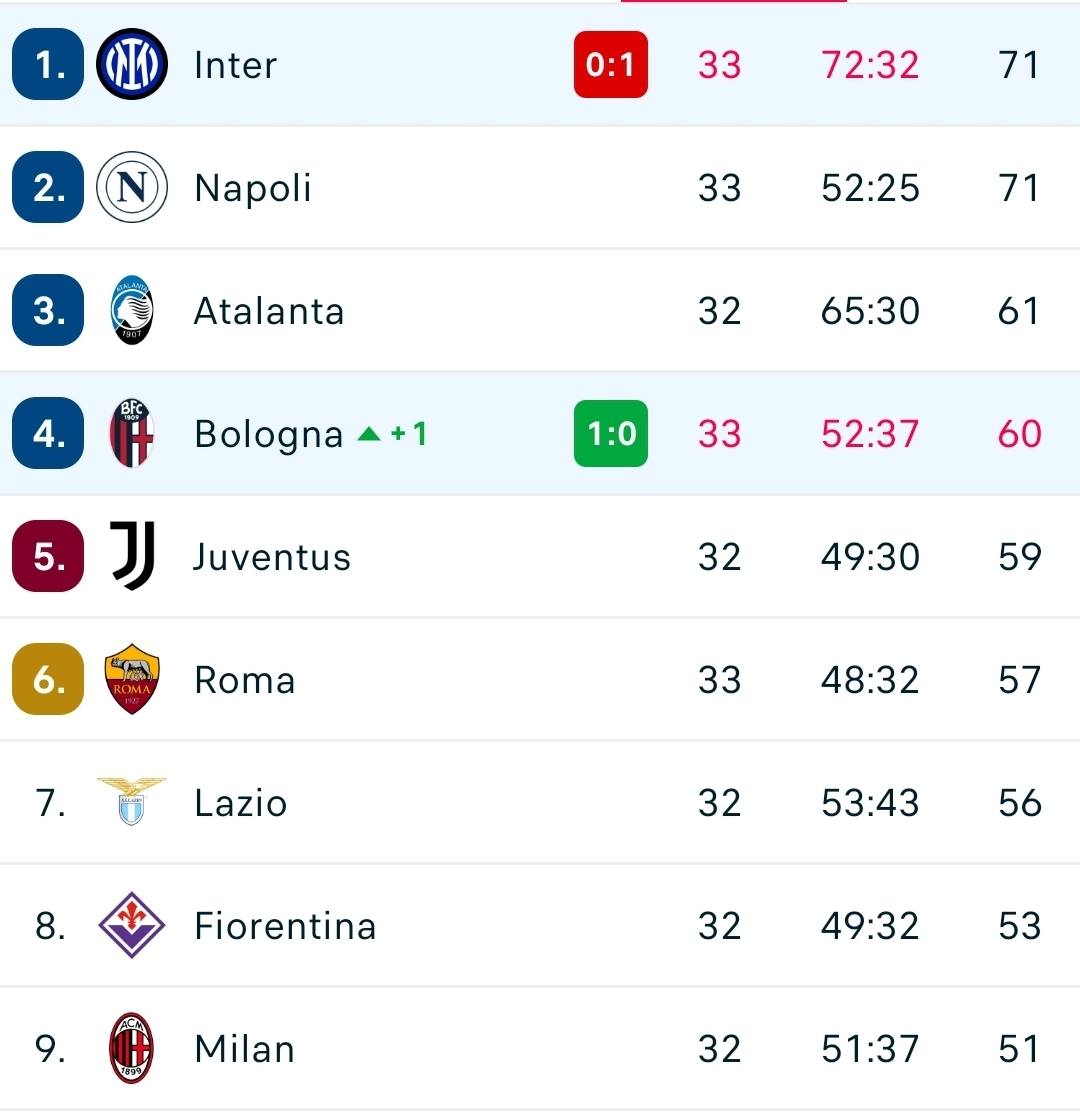Image resolution: width=1080 pixels, height=1114 pixels.
Task: Click the gold rank 6 position badge
Action: pos(48,680)
